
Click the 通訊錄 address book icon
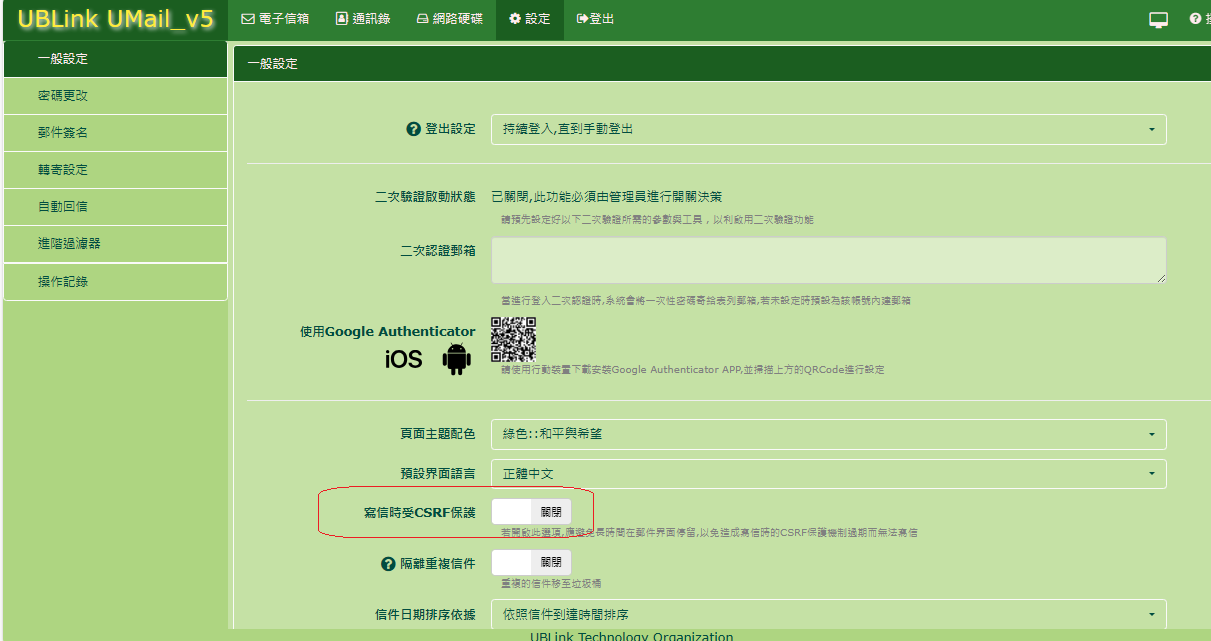[342, 19]
